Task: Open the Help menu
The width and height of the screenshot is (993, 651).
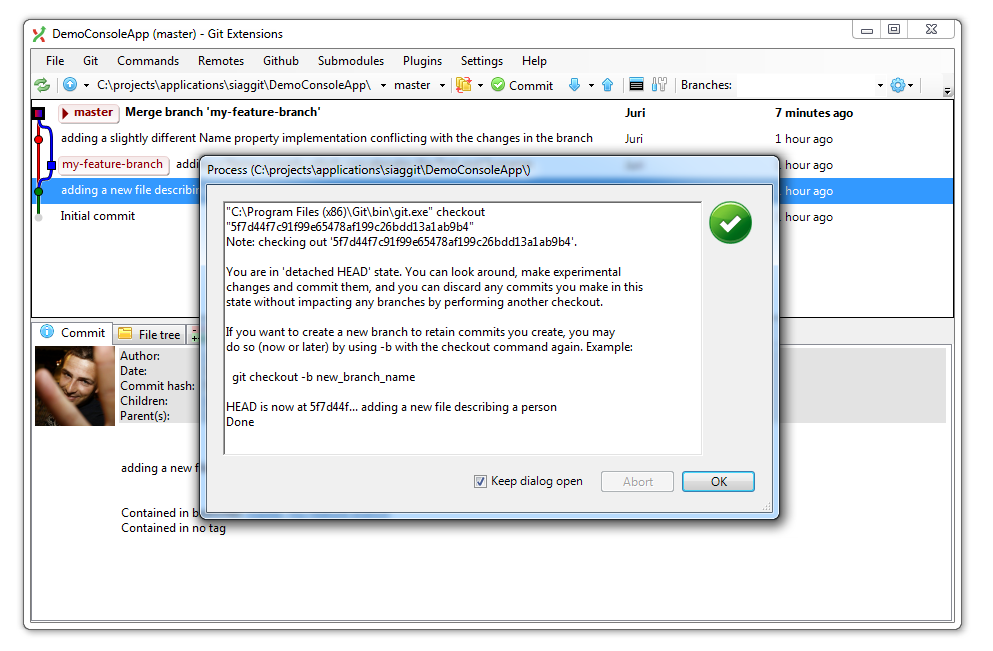Action: (534, 61)
